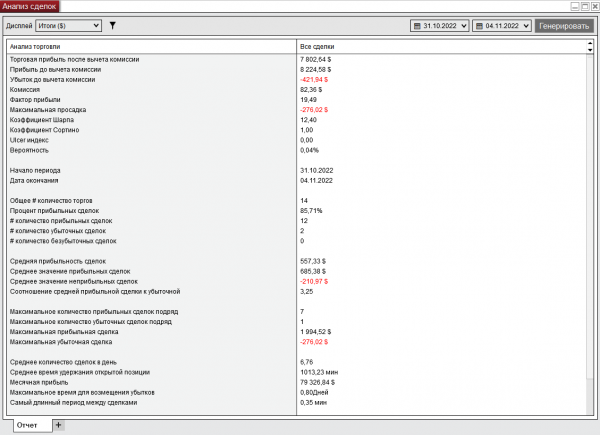Select the value 557,33 $
This screenshot has height=435, width=600.
(x=313, y=261)
